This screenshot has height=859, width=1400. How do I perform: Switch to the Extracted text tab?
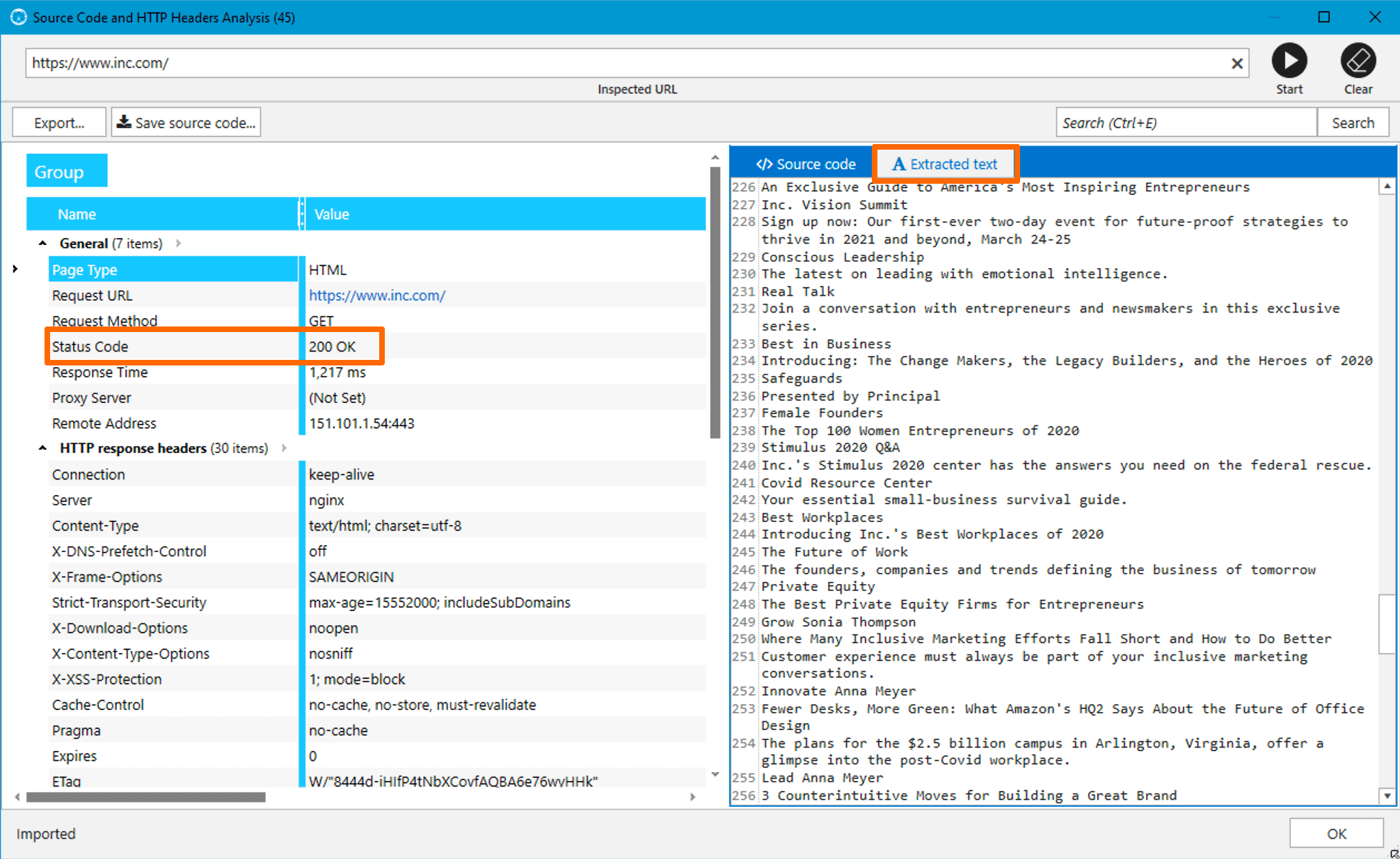click(x=945, y=164)
